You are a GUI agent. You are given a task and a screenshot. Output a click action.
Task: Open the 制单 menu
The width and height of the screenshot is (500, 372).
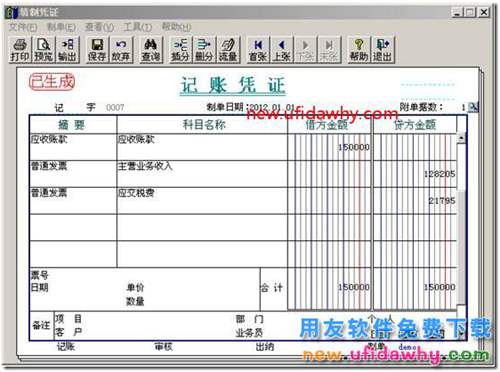tap(61, 27)
